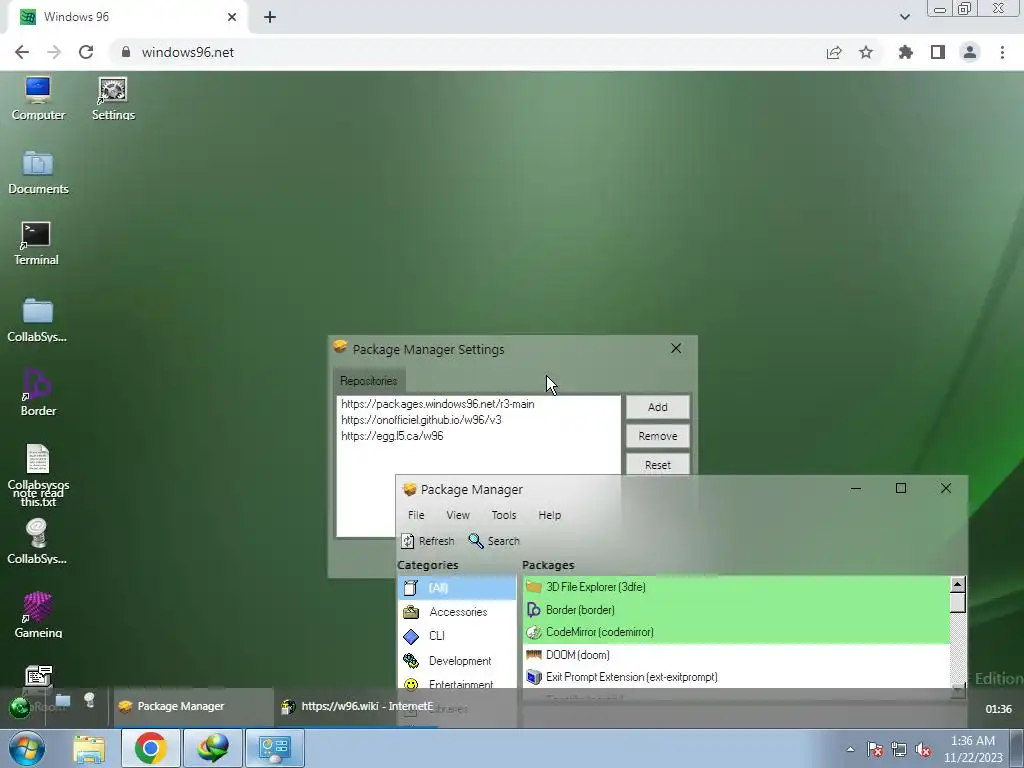Open the Help menu in Package Manager
Viewport: 1024px width, 768px height.
(549, 515)
